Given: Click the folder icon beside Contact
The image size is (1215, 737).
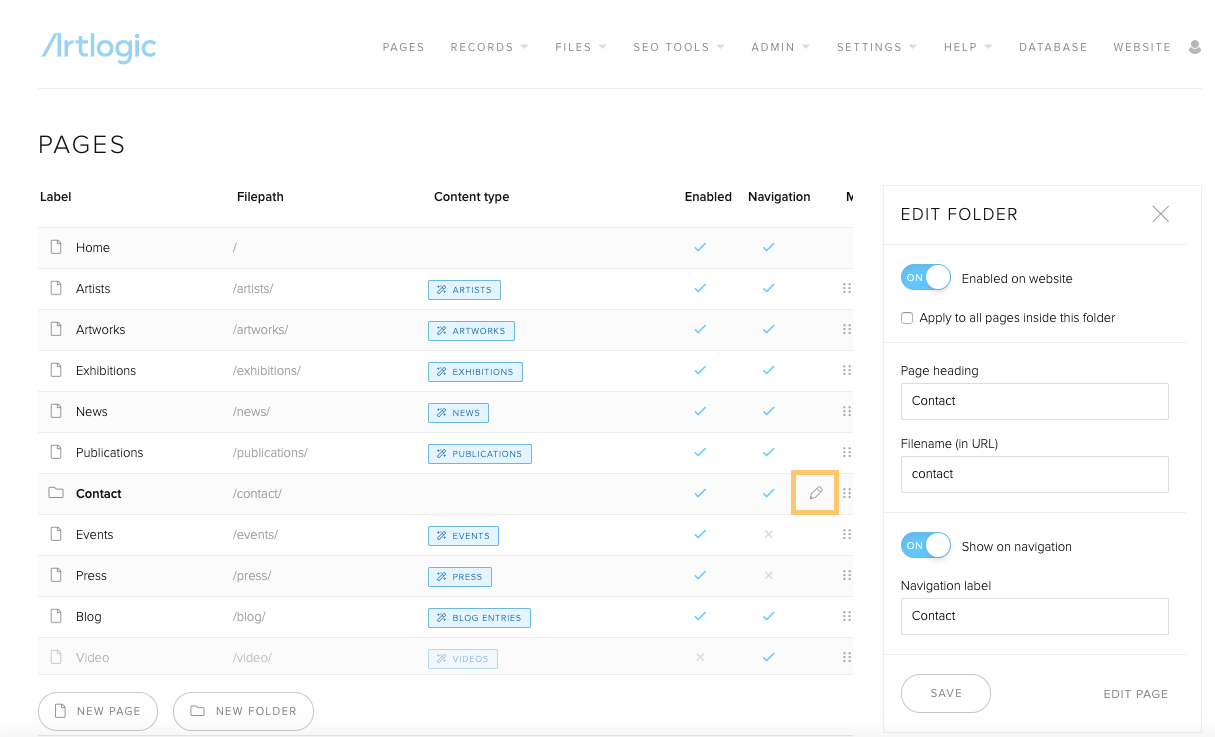Looking at the screenshot, I should (x=56, y=493).
